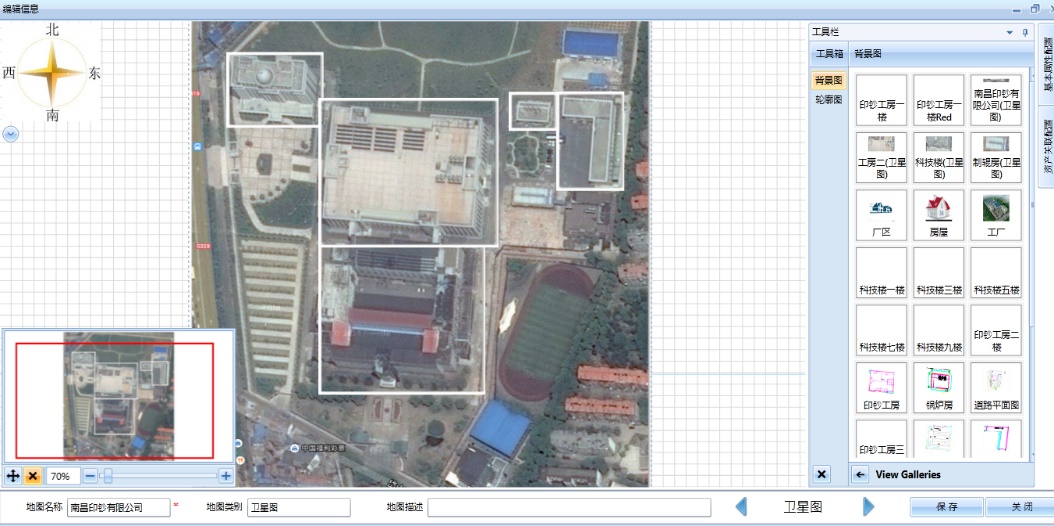
Task: Click the next map blue right arrow
Action: (868, 507)
